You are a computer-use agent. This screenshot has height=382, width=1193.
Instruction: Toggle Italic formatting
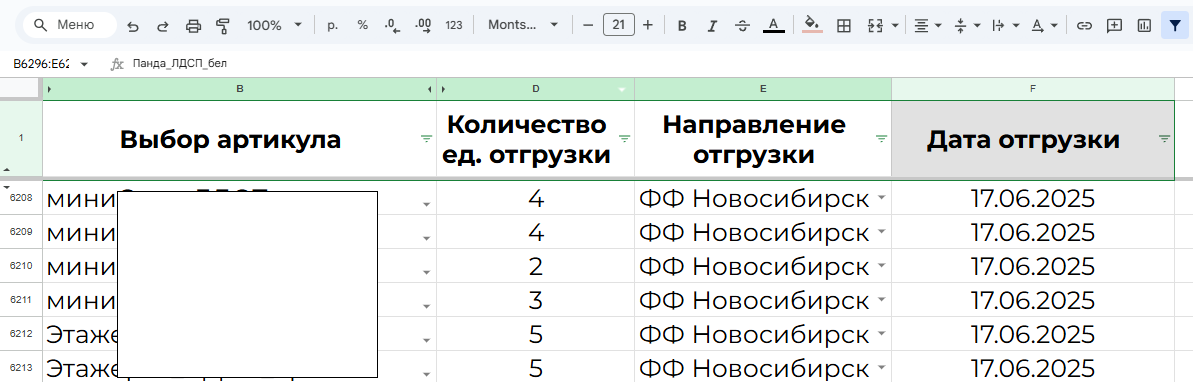712,25
